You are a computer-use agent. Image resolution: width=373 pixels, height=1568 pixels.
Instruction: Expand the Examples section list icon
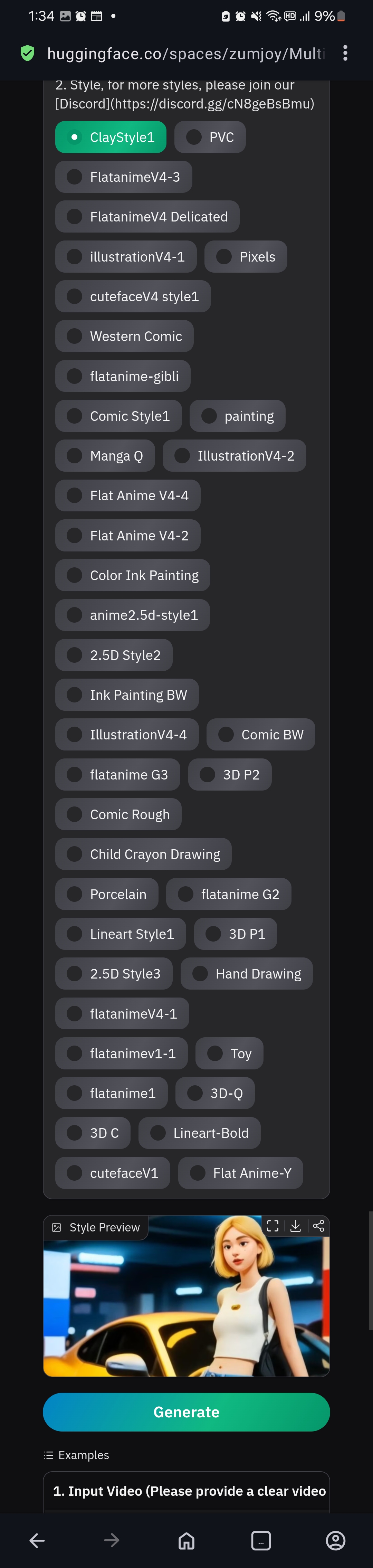pyautogui.click(x=49, y=1455)
